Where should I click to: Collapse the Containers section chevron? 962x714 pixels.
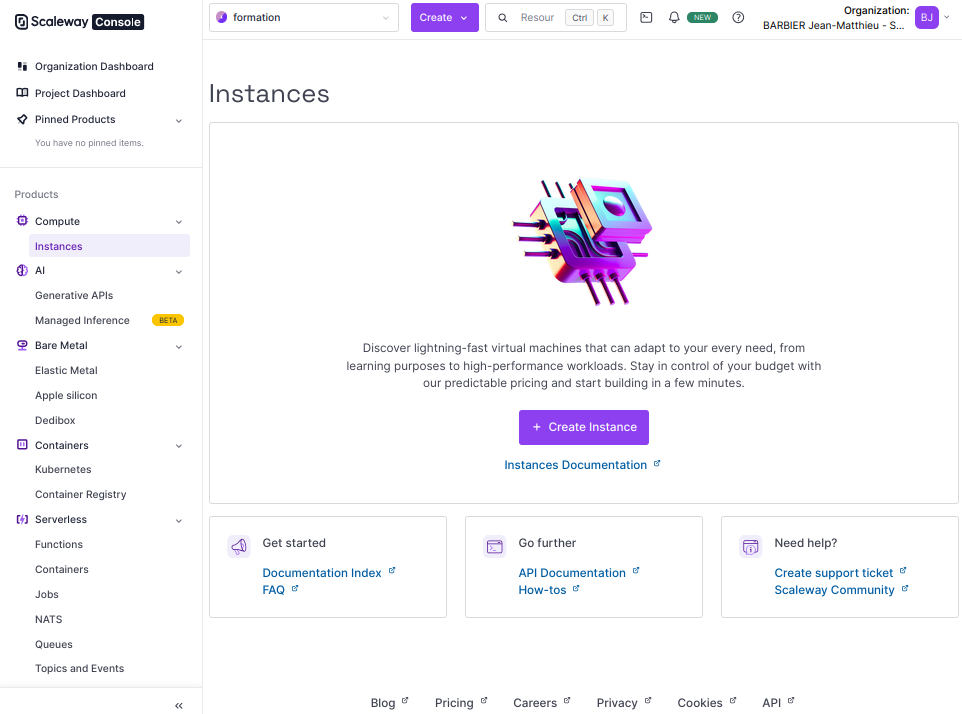179,446
